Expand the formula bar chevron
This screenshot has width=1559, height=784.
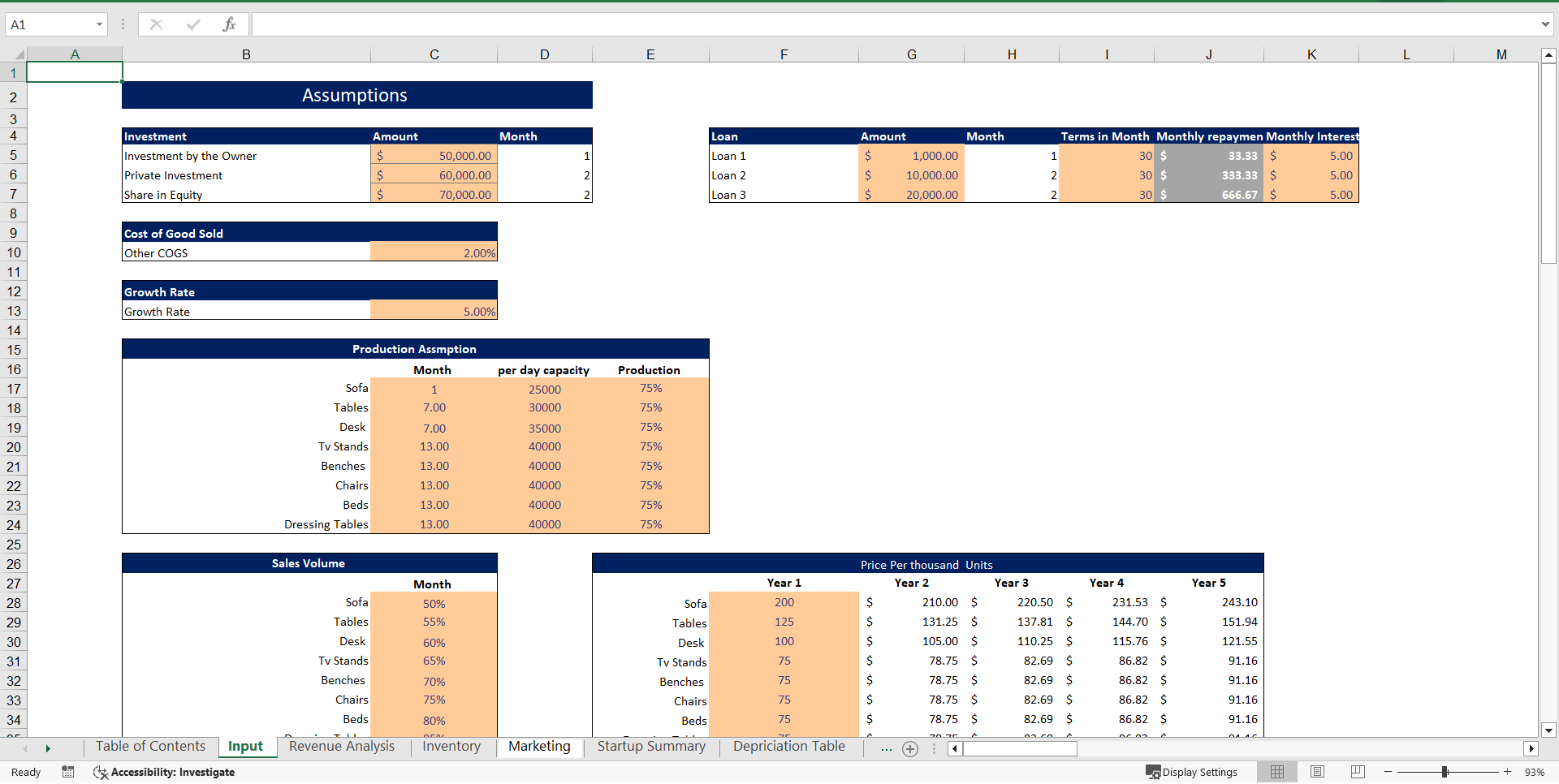(x=1545, y=24)
